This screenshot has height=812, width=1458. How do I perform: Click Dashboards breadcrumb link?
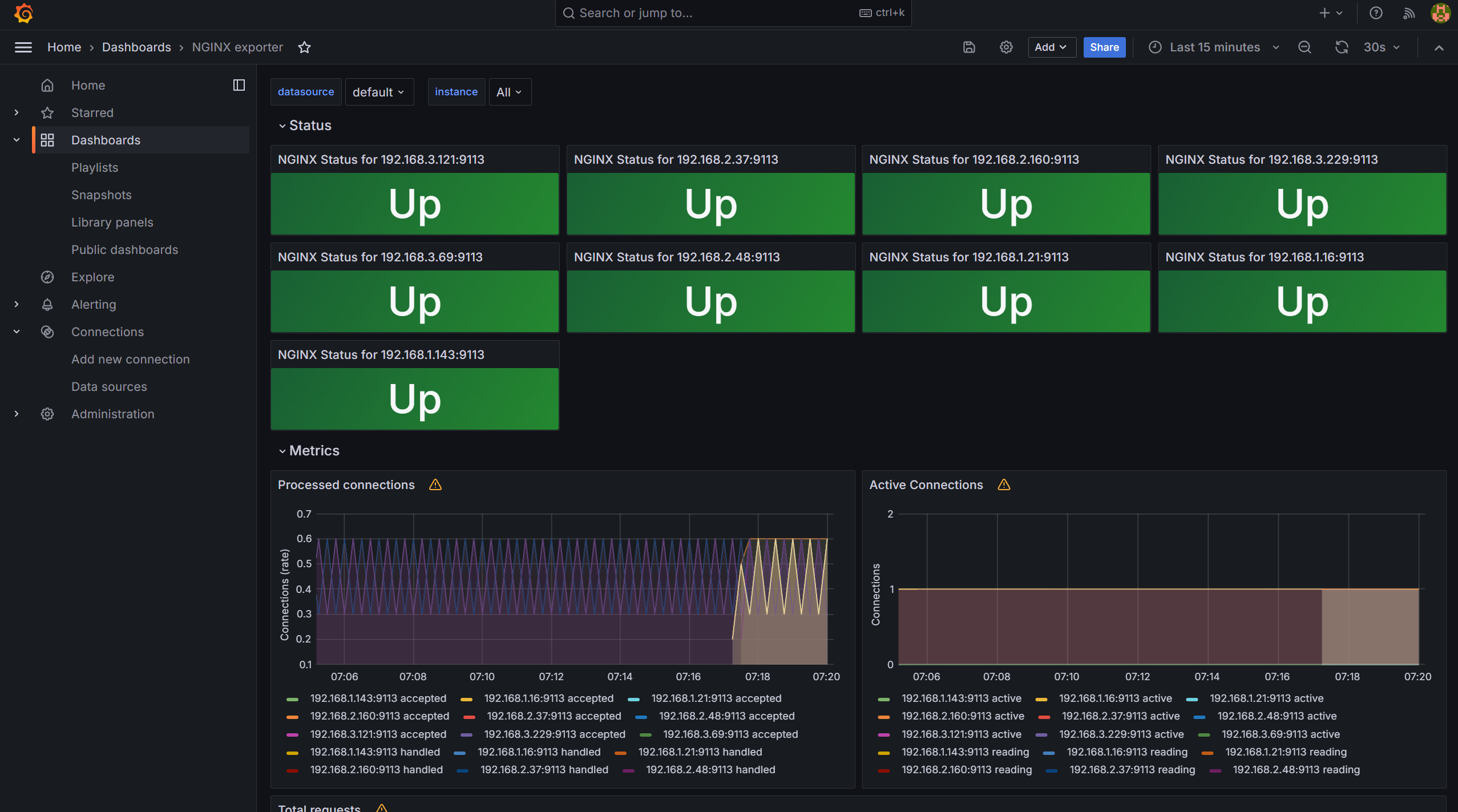pos(136,47)
